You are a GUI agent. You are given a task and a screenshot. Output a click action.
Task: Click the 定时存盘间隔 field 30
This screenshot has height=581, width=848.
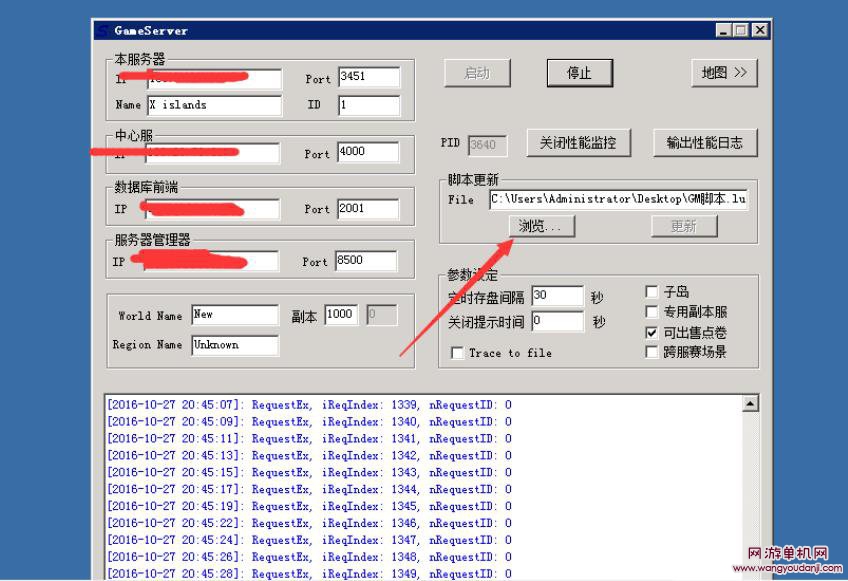[x=558, y=296]
